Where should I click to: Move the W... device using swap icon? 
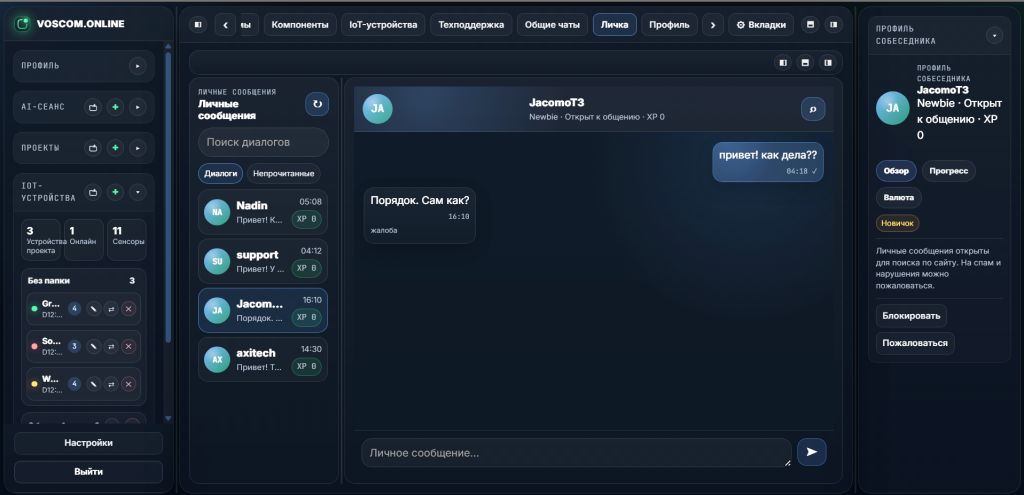(x=111, y=384)
